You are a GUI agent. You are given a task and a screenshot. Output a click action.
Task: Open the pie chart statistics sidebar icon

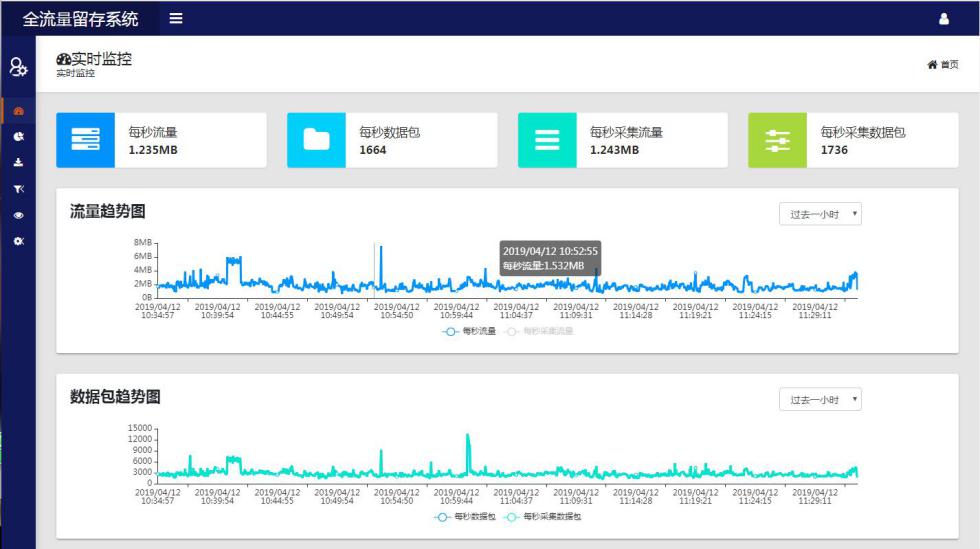[x=18, y=136]
